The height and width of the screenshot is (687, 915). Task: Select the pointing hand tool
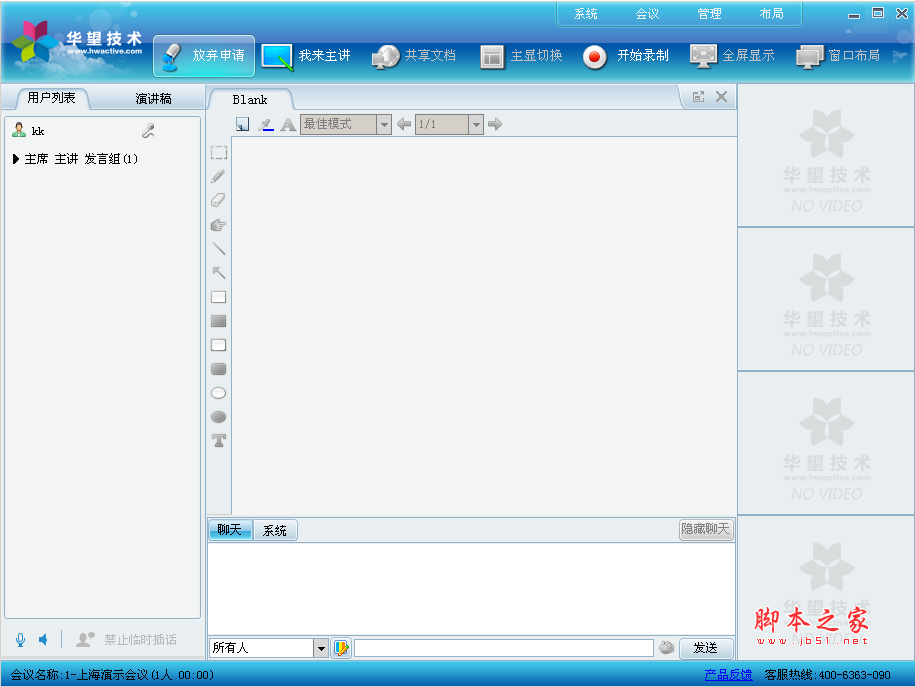[218, 225]
